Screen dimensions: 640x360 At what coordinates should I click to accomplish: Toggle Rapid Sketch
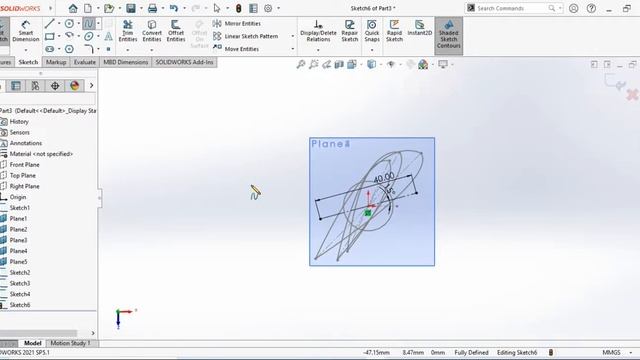click(394, 31)
